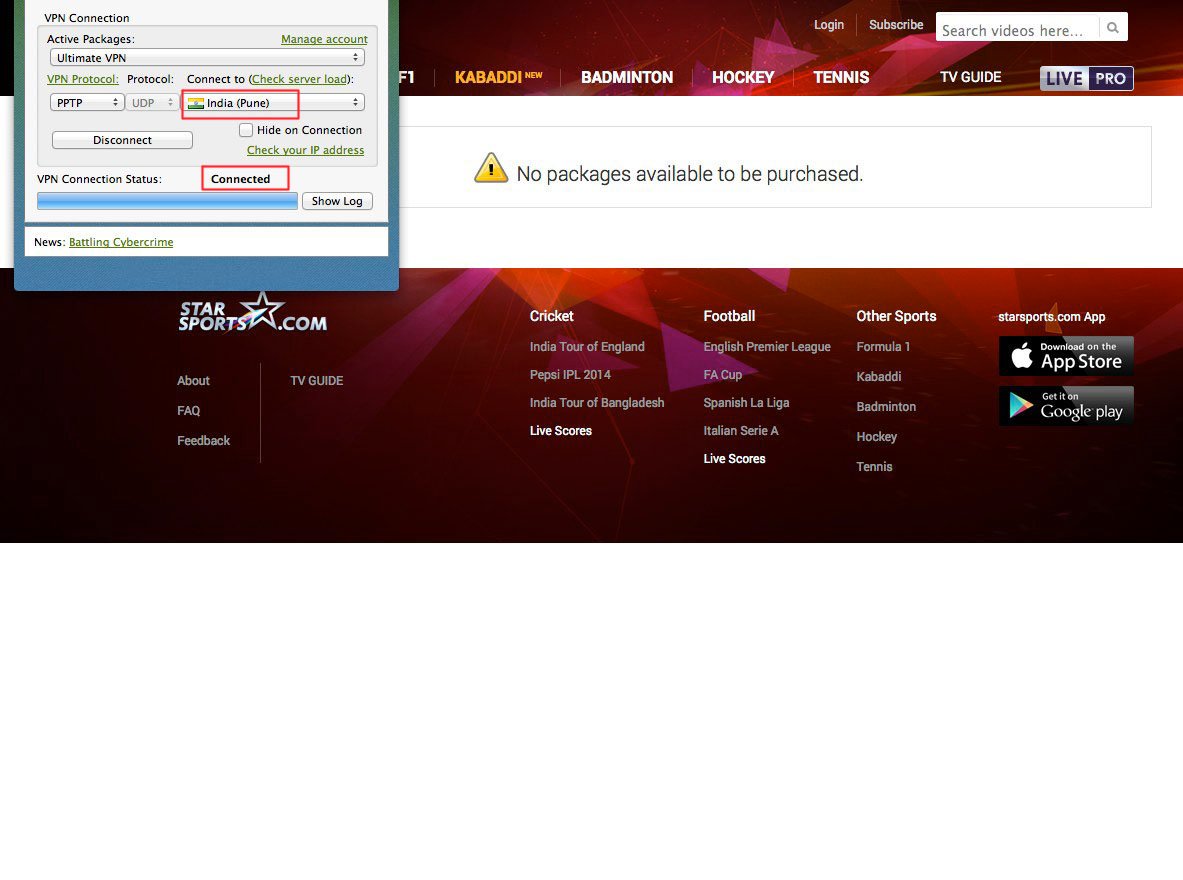Open India Tour of England link
Viewport: 1183px width, 880px height.
click(587, 347)
